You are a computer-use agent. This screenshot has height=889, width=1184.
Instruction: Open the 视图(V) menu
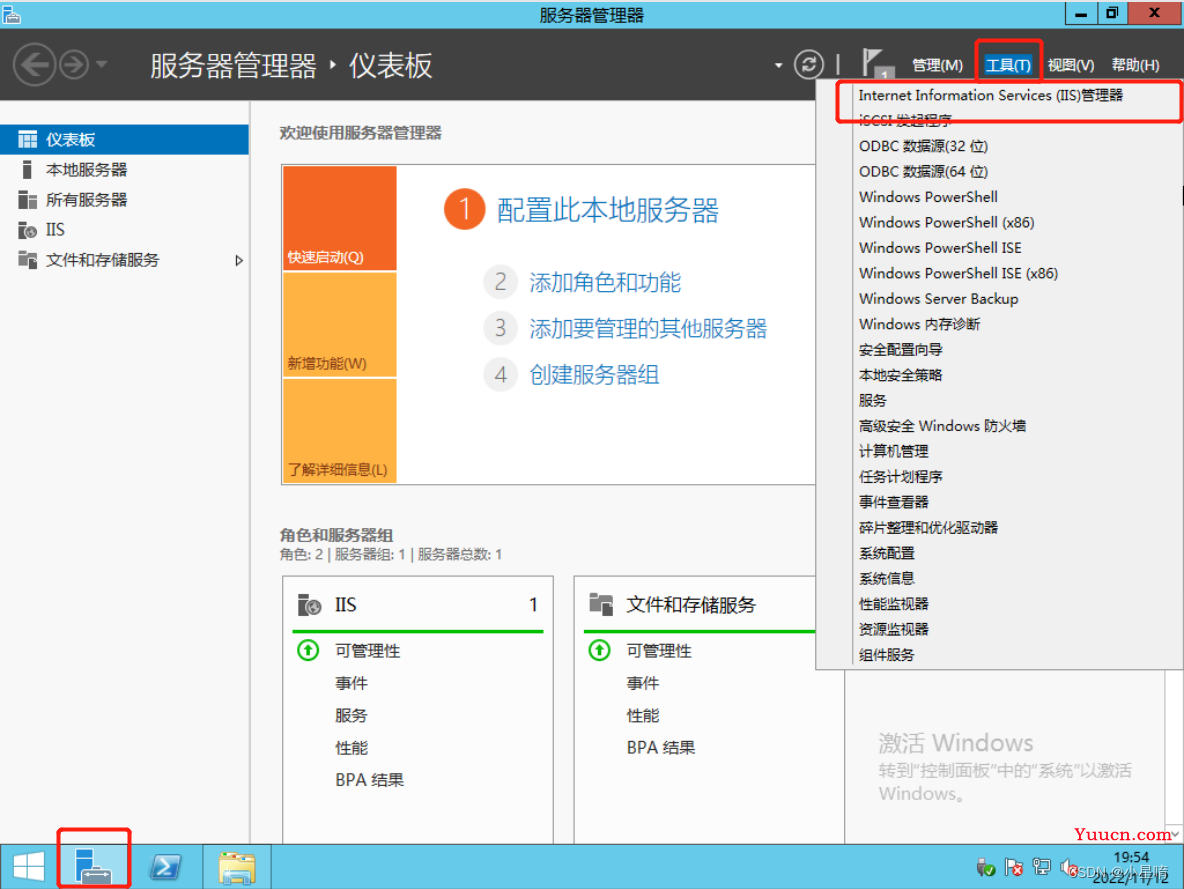[x=1071, y=66]
